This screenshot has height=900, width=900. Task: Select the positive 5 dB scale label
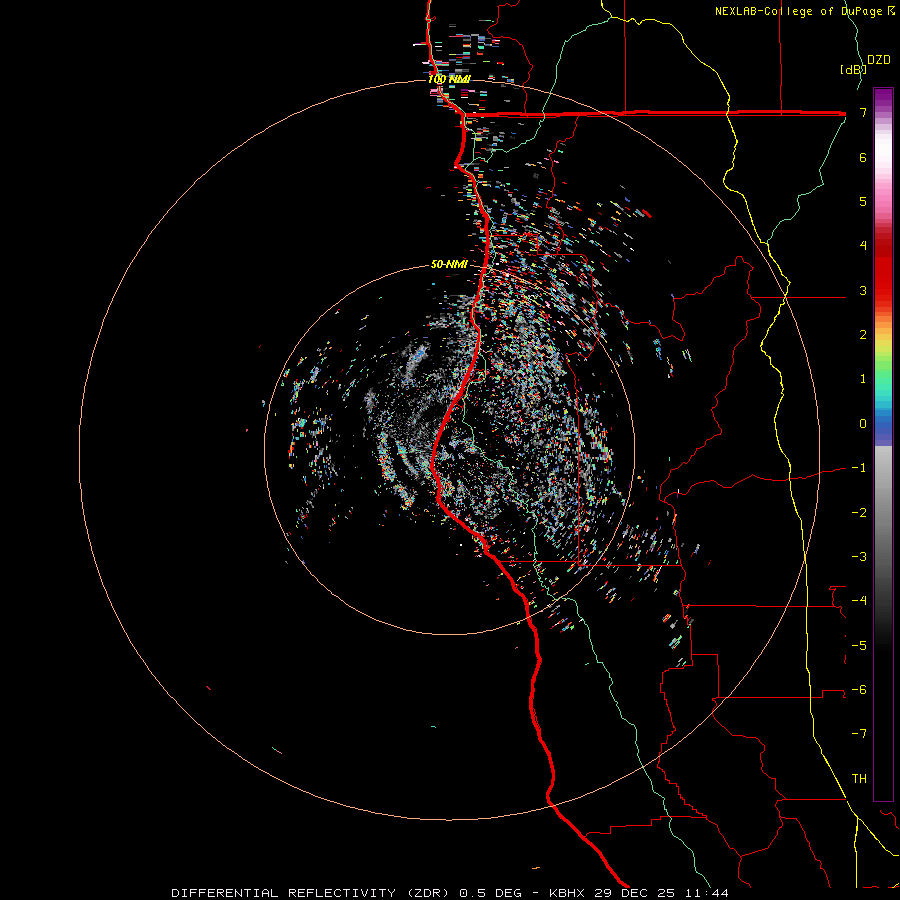[863, 201]
